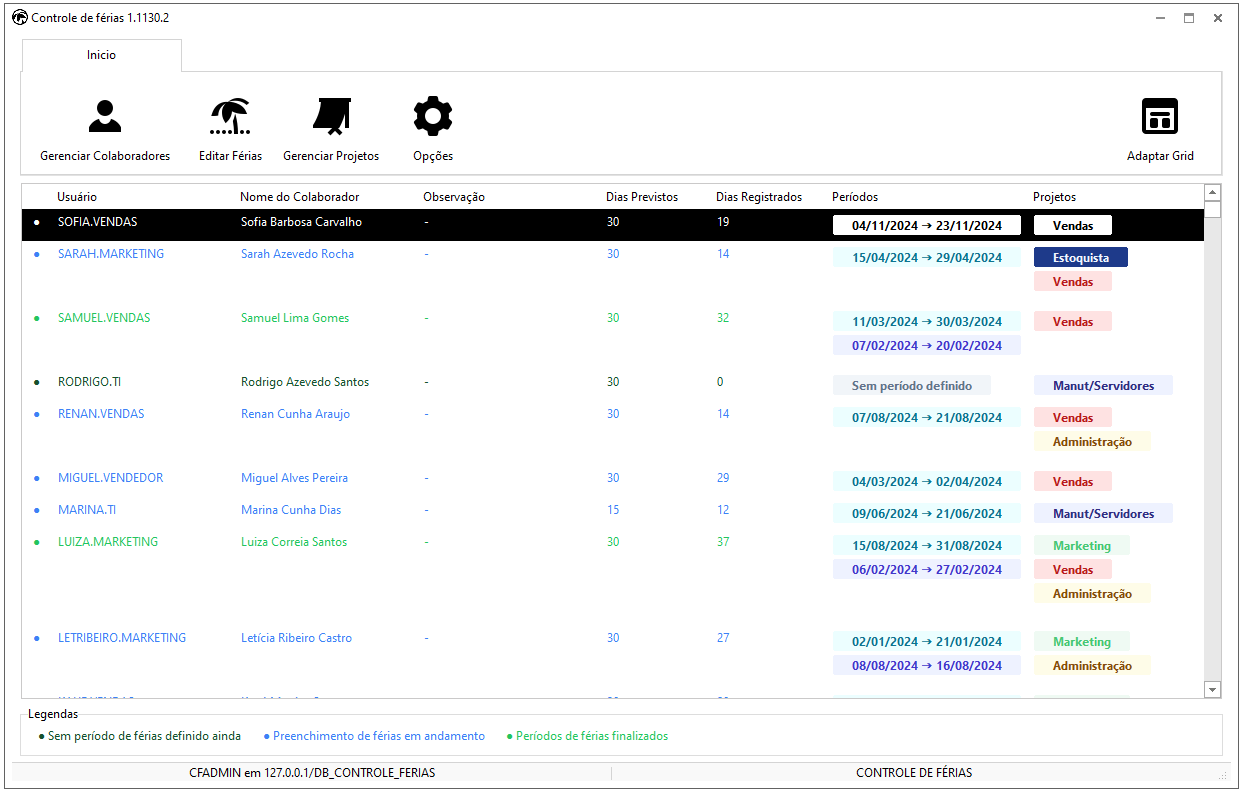Viewport: 1243px width, 792px height.
Task: Click period 15/04/2024 → 29/04/2024 badge
Action: (926, 258)
